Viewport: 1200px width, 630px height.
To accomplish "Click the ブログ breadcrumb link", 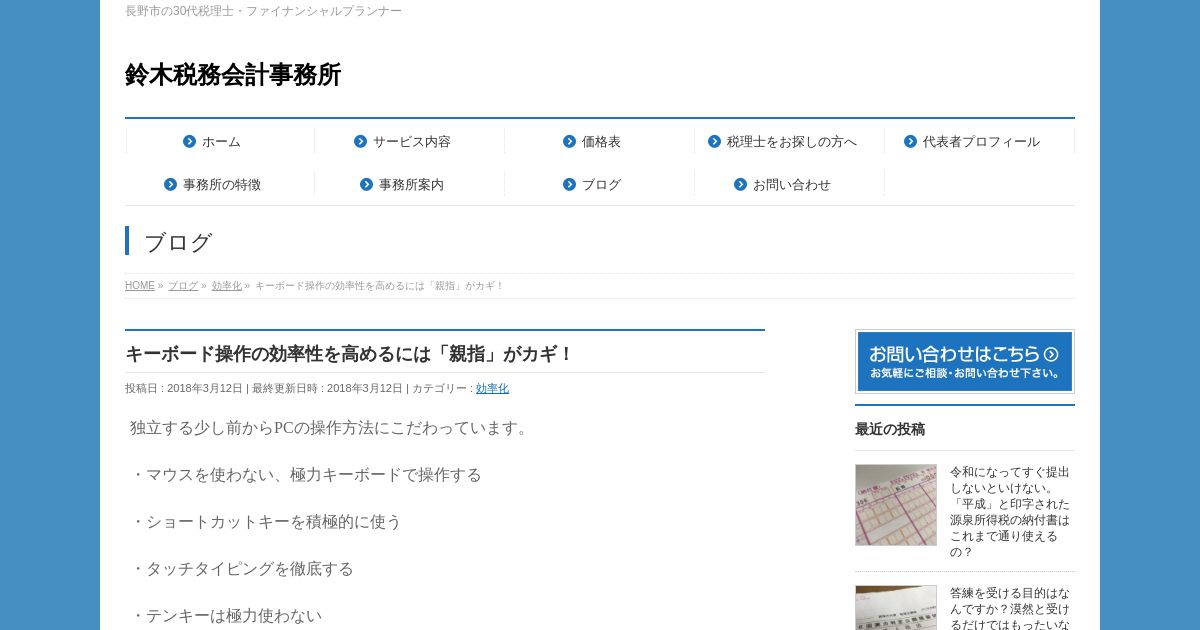I will 183,286.
